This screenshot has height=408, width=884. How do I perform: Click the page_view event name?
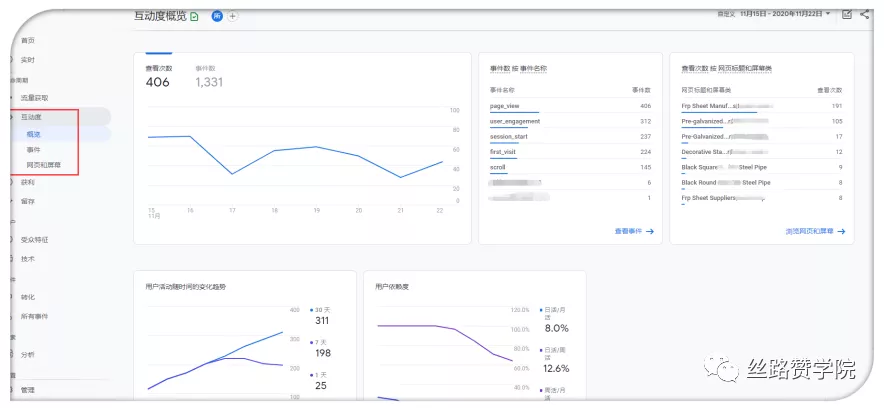[505, 106]
